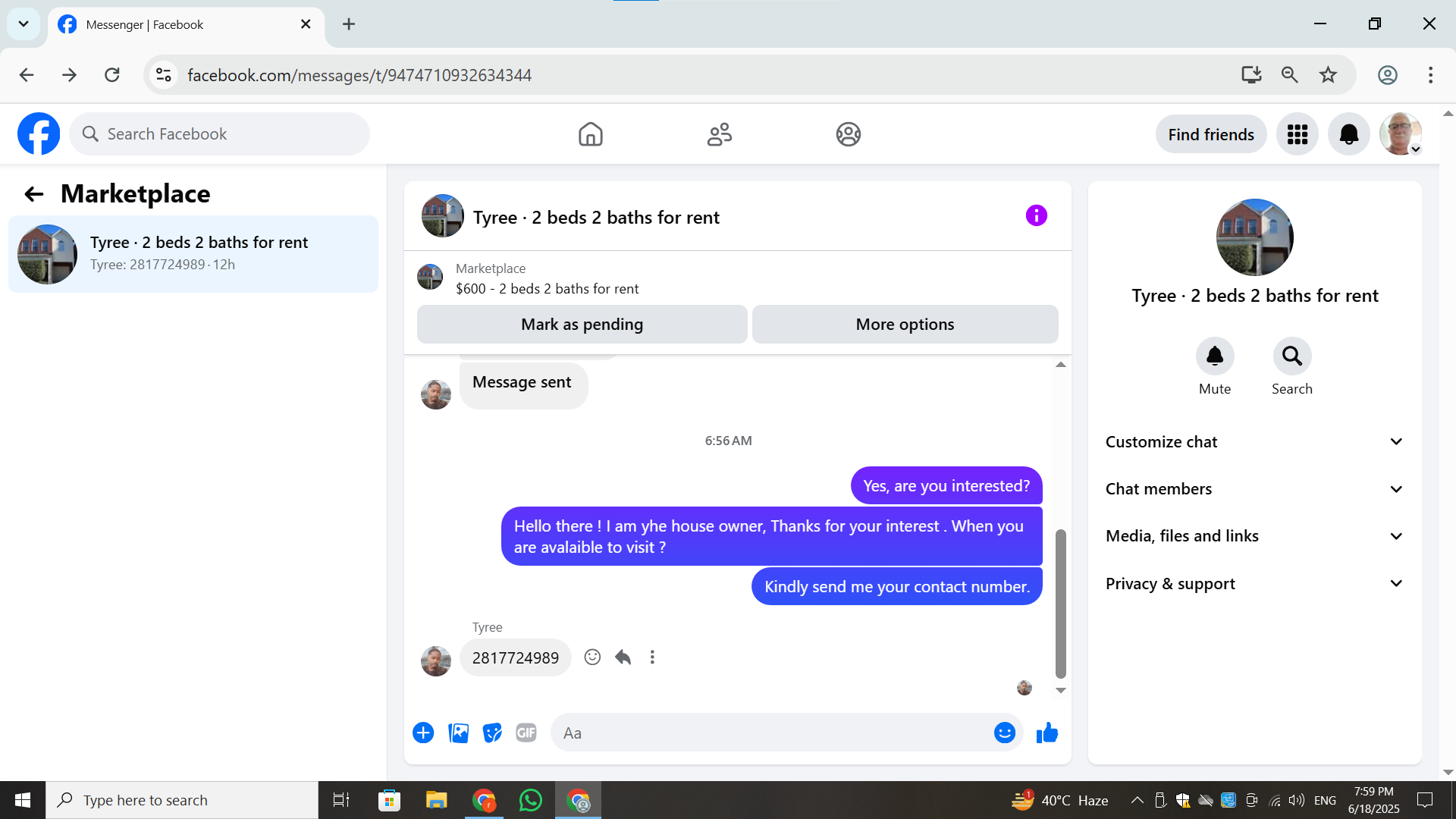Open the Friends icon in top navigation

point(720,134)
